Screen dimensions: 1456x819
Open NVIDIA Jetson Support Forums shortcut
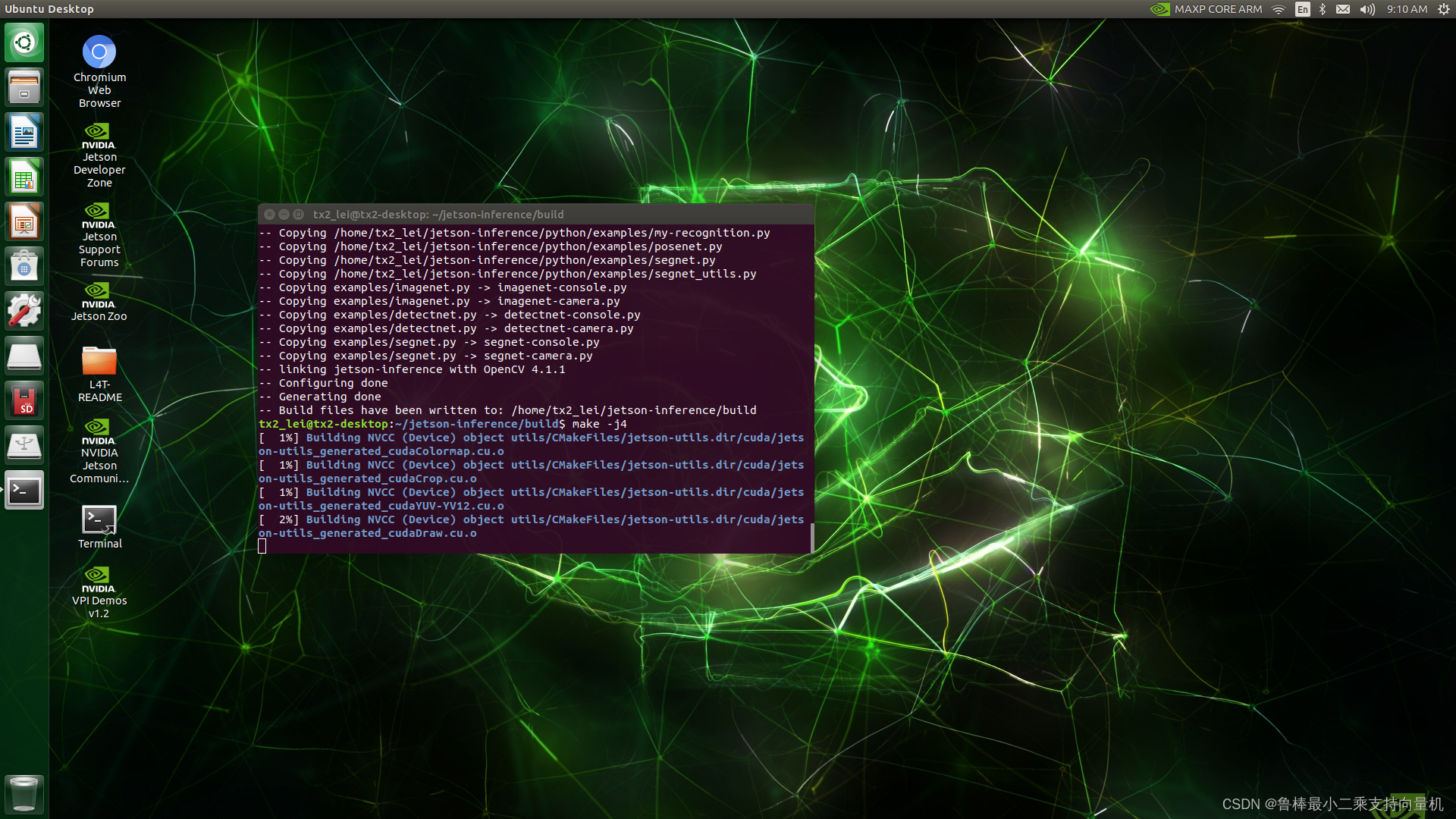tap(99, 234)
